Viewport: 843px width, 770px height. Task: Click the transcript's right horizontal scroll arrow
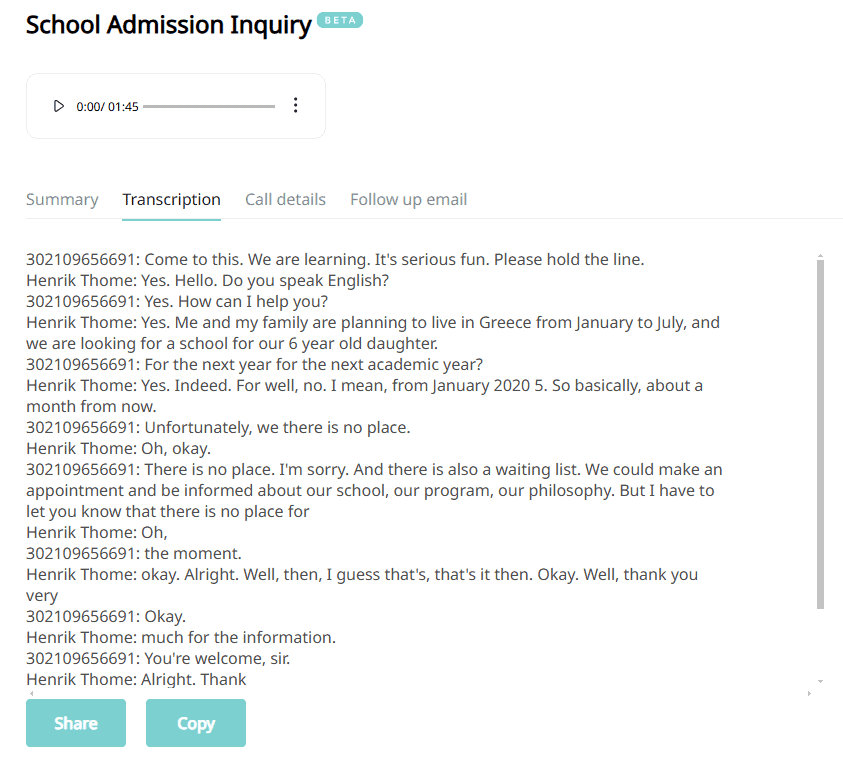click(x=808, y=693)
